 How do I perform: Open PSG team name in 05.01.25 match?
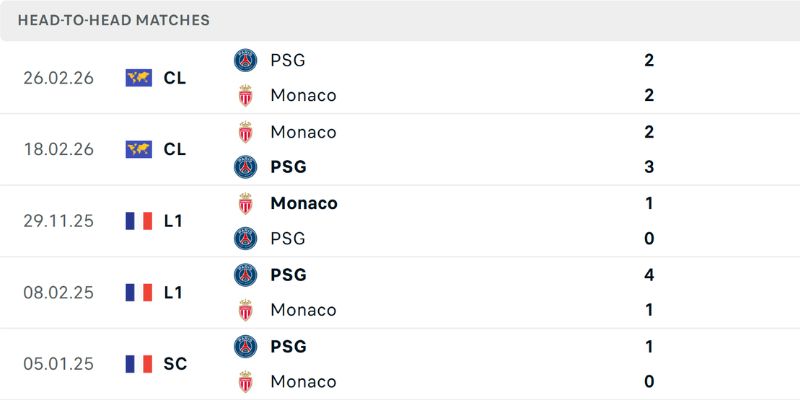click(288, 346)
